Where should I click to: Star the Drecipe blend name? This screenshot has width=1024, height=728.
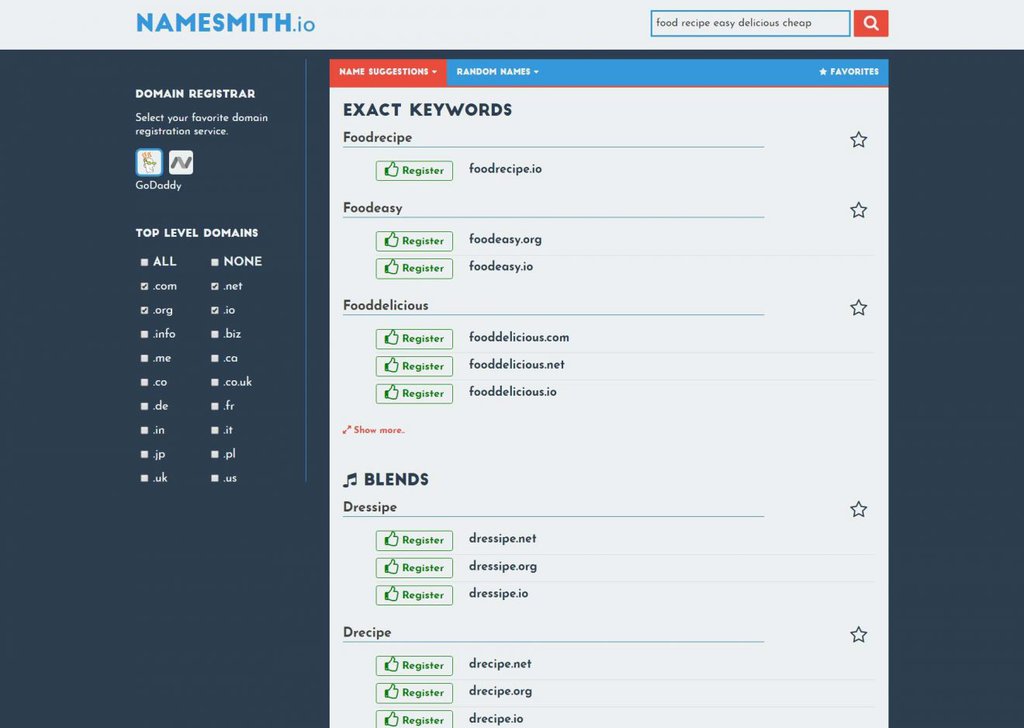click(x=858, y=635)
